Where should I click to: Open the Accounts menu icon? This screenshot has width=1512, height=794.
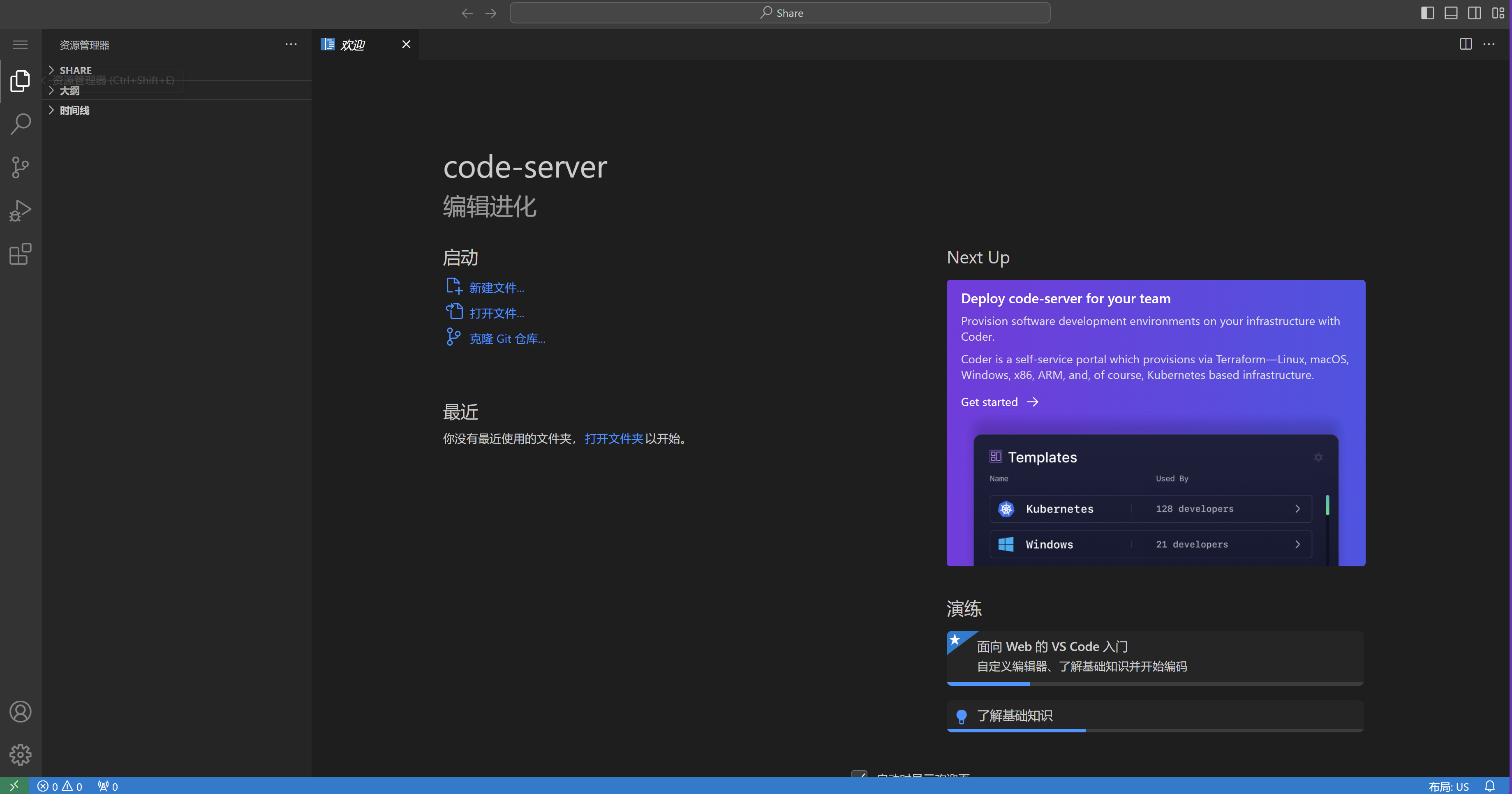[21, 712]
